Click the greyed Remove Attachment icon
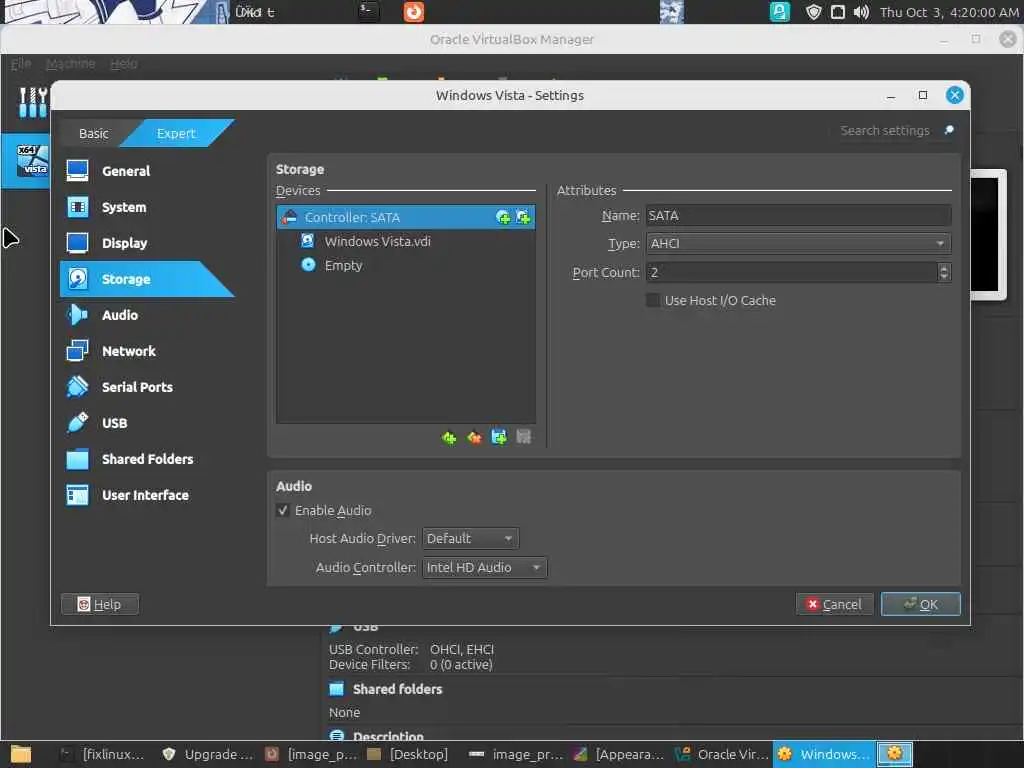The width and height of the screenshot is (1024, 768). pyautogui.click(x=524, y=437)
